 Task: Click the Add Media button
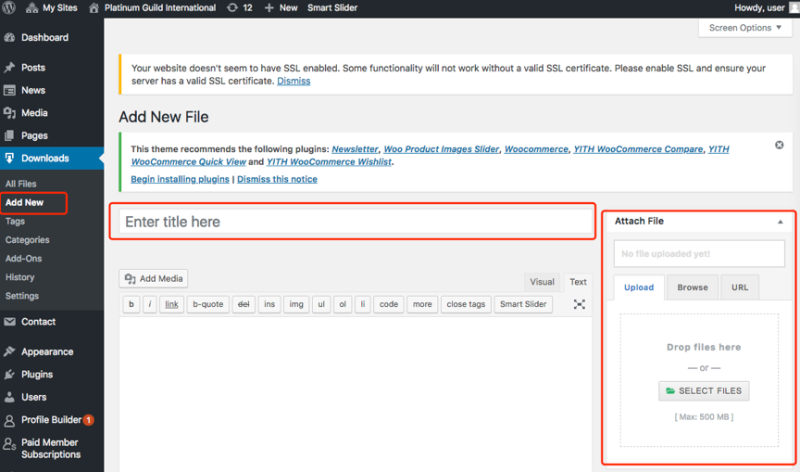[153, 279]
